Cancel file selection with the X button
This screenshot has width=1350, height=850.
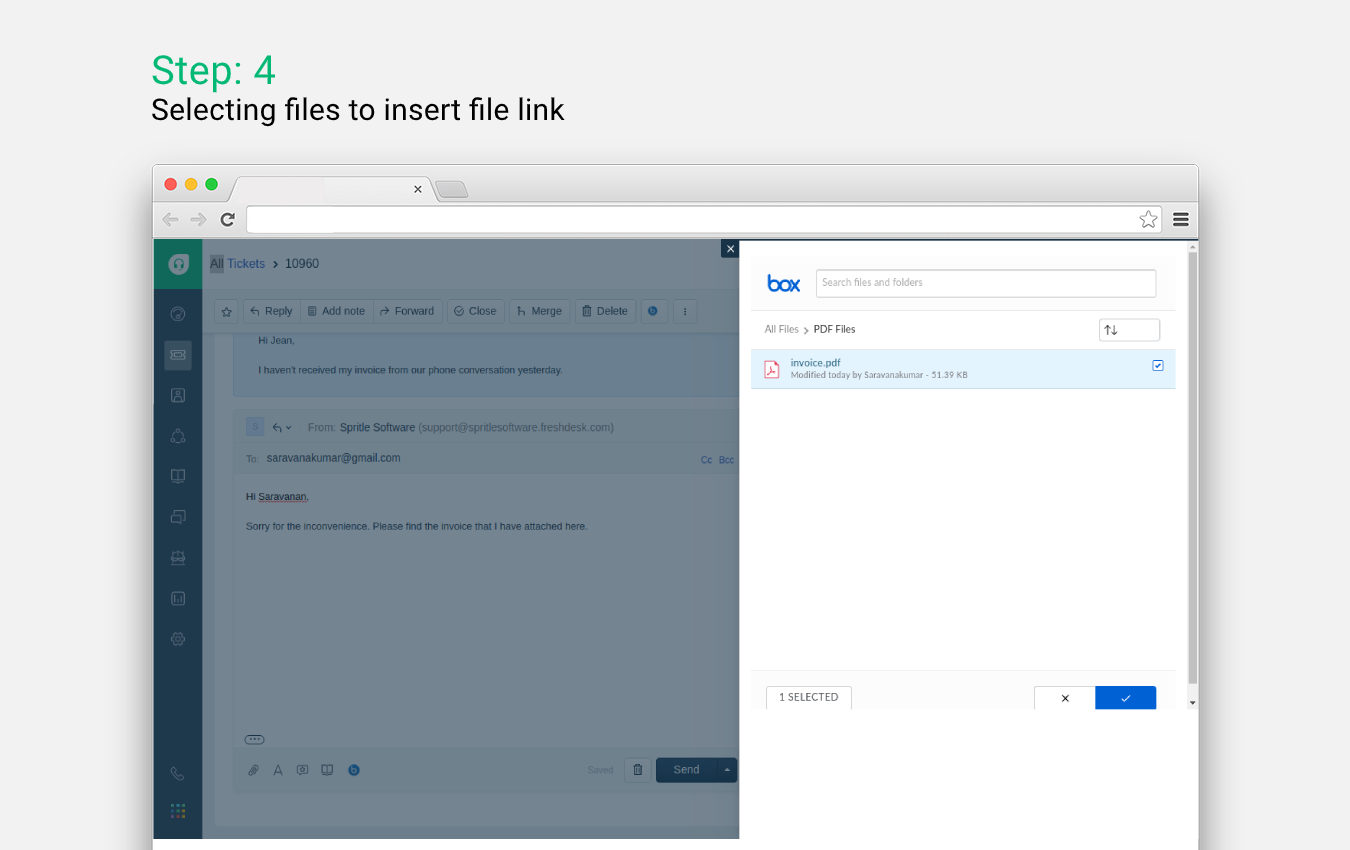[1064, 698]
